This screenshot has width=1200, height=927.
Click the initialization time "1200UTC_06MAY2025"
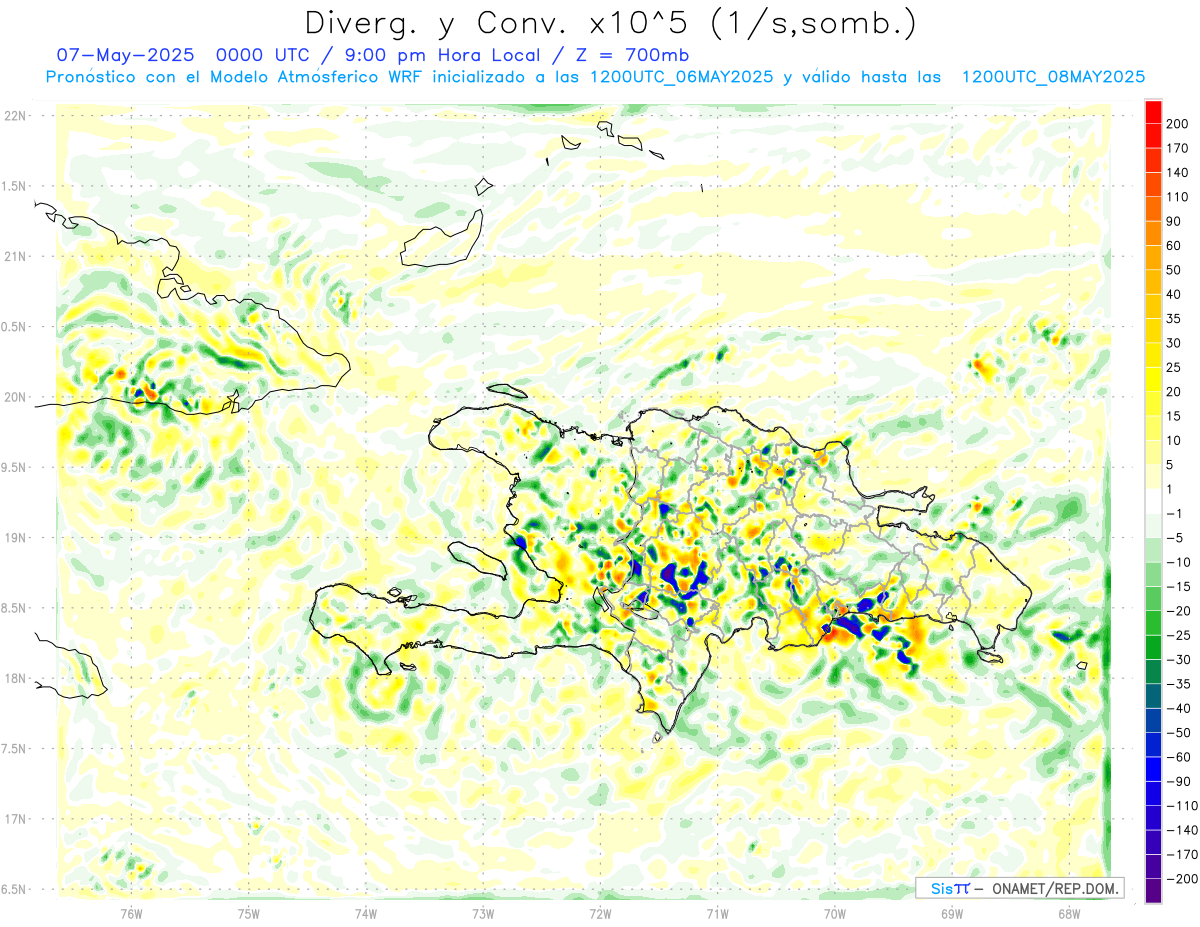(x=682, y=77)
